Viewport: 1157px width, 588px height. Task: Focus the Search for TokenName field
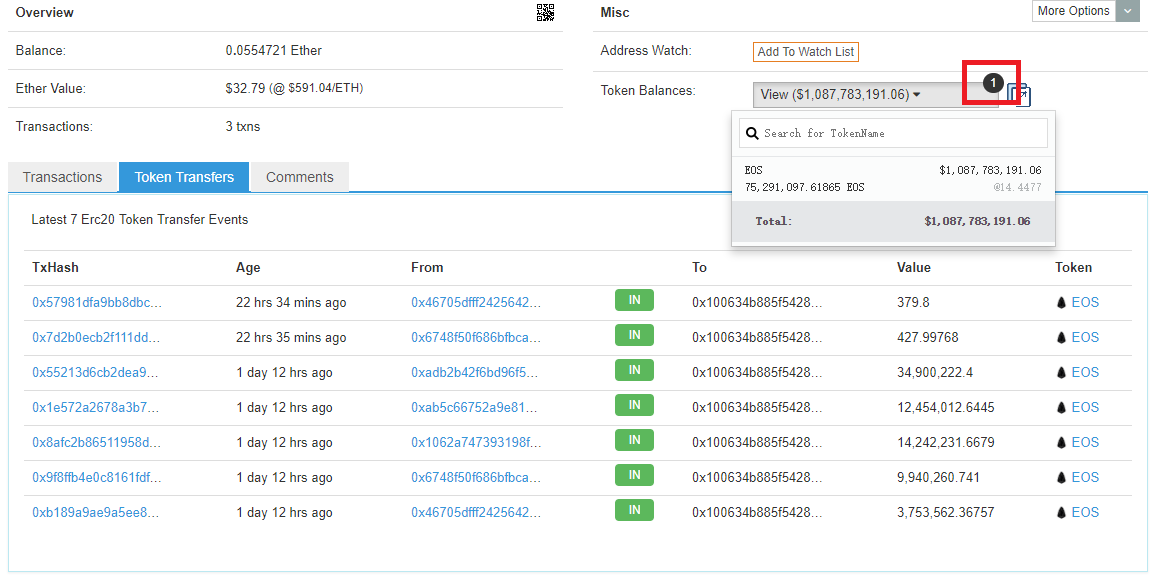click(x=893, y=134)
